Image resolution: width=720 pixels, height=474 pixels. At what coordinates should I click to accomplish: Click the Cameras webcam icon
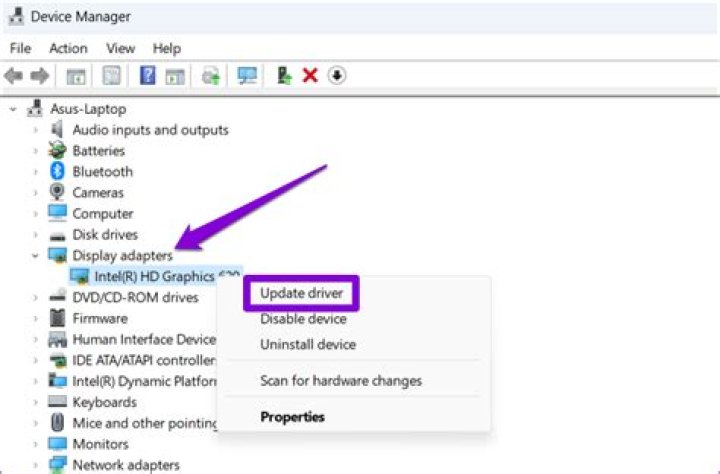click(x=57, y=192)
